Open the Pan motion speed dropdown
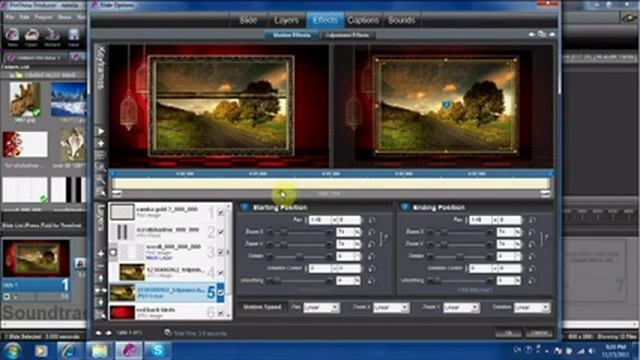 coord(322,307)
